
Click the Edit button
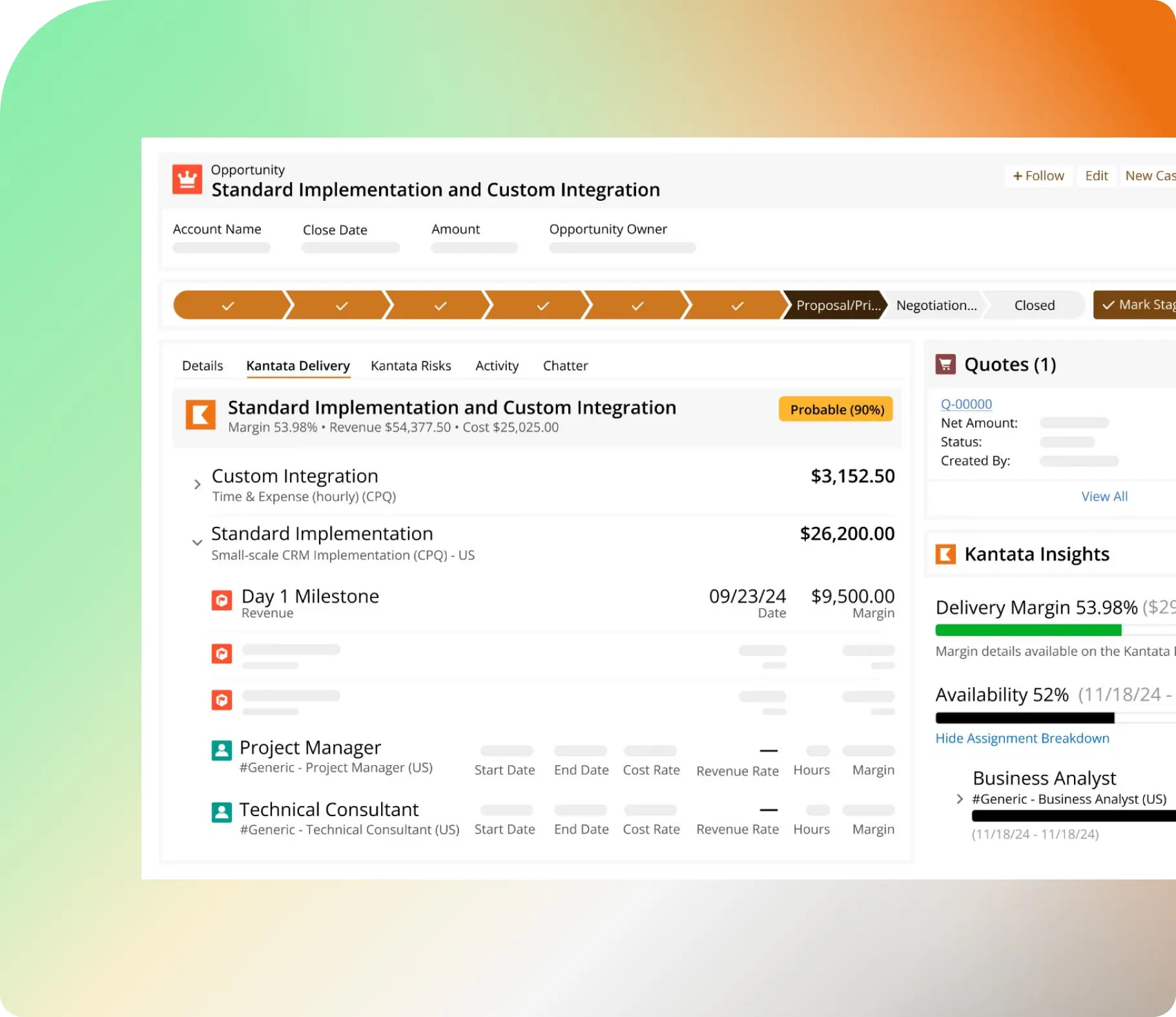(1096, 176)
